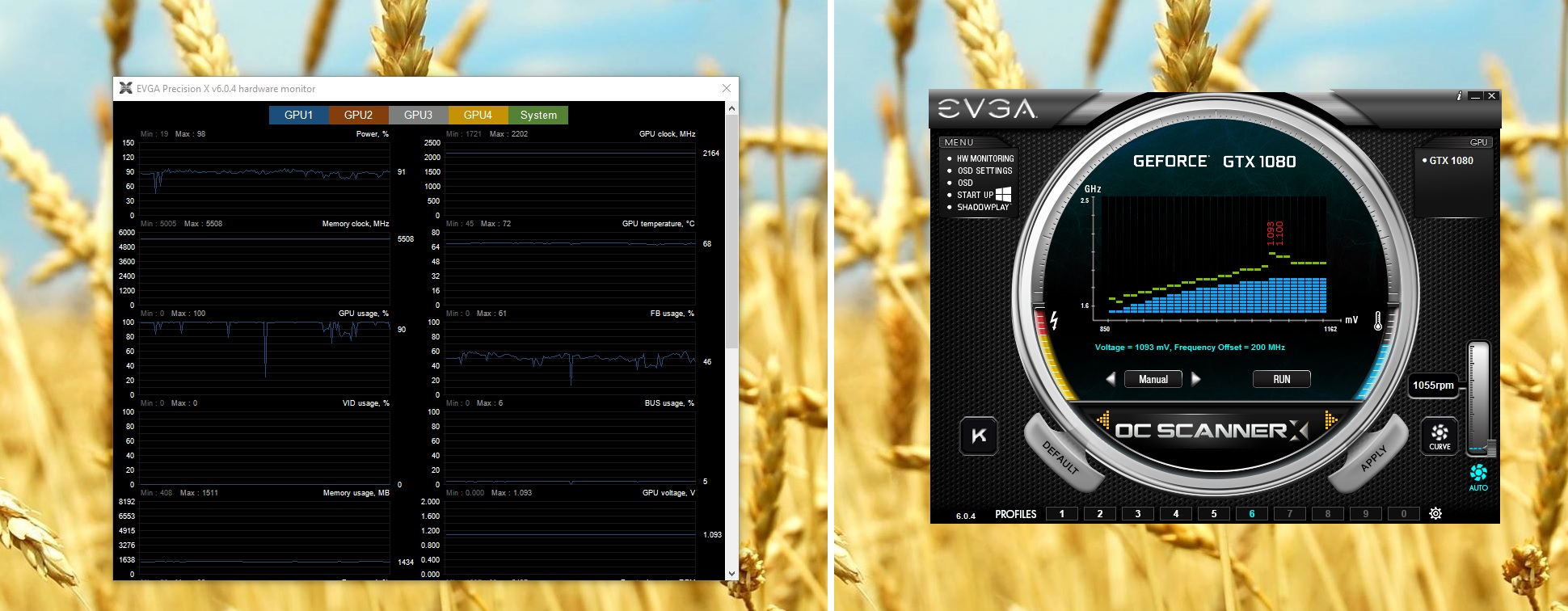
Task: Click the version number 6.0.4
Action: pyautogui.click(x=966, y=516)
